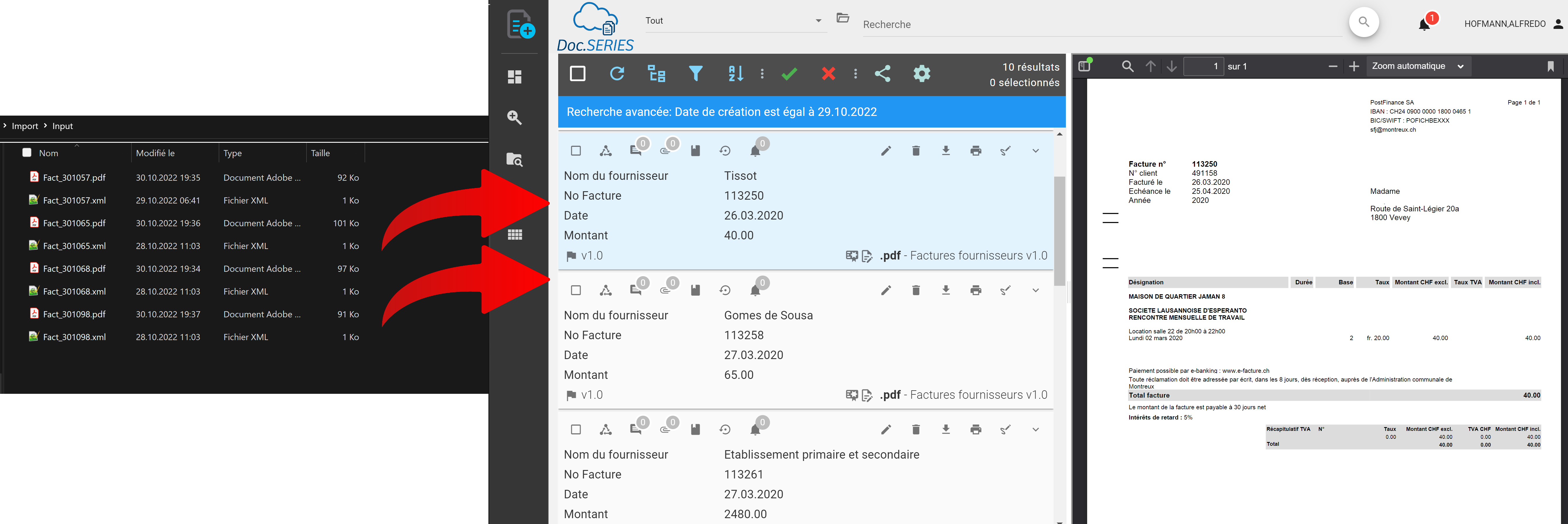Edit the Tissot invoice with pencil icon
Screen dimensions: 1568x524
pos(886,151)
